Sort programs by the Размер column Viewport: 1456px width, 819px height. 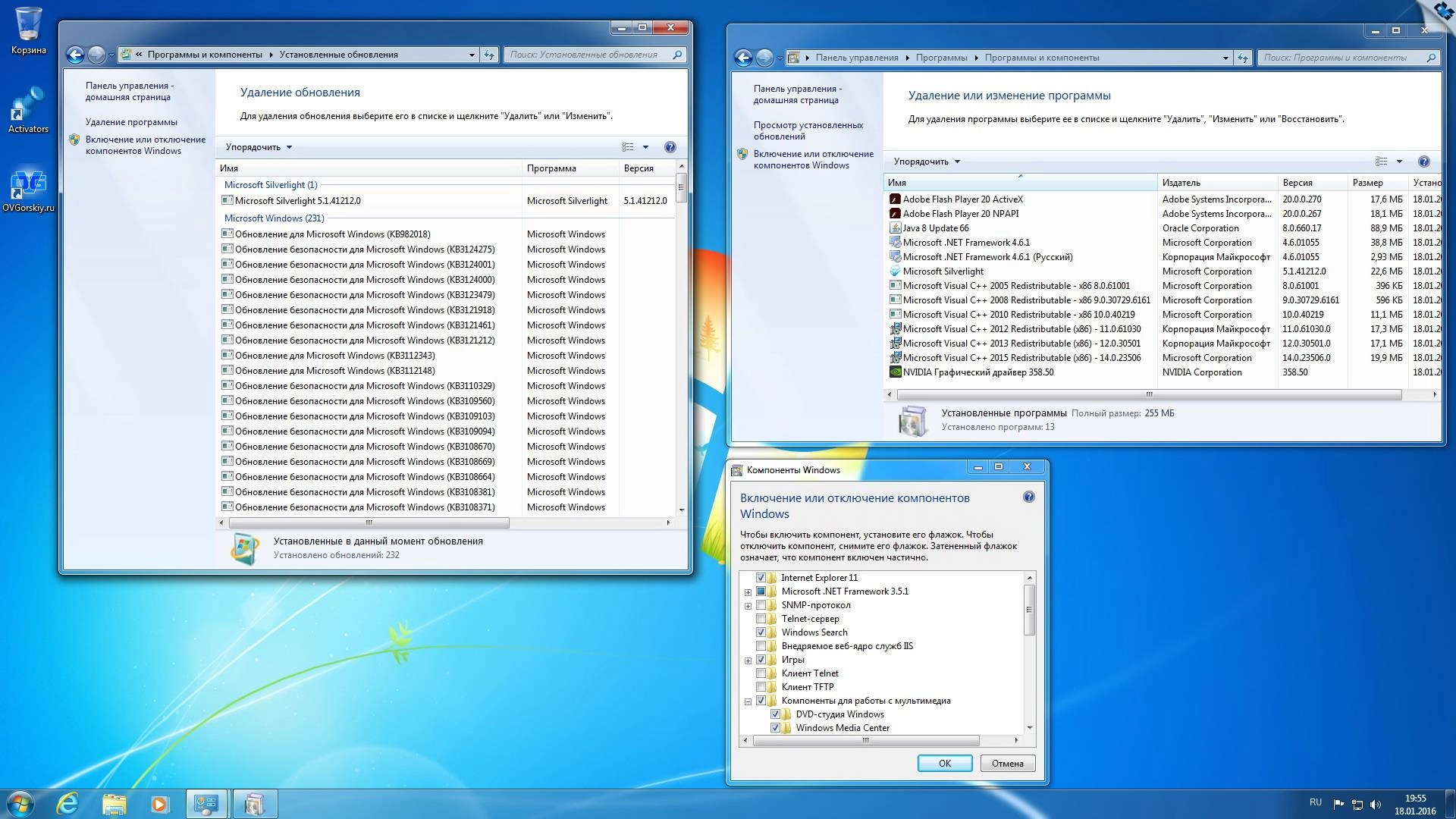pyautogui.click(x=1376, y=183)
